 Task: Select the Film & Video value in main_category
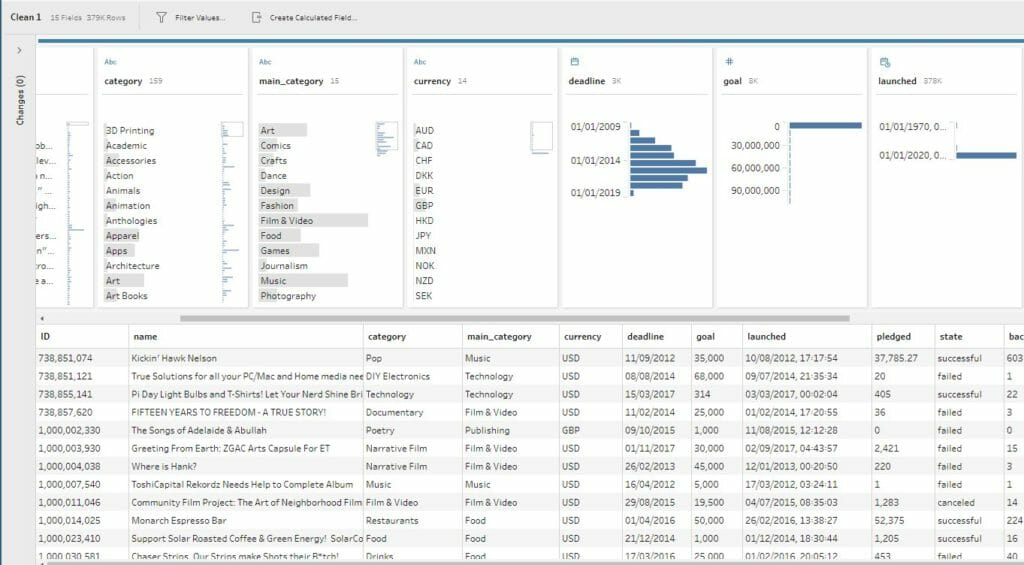(287, 221)
